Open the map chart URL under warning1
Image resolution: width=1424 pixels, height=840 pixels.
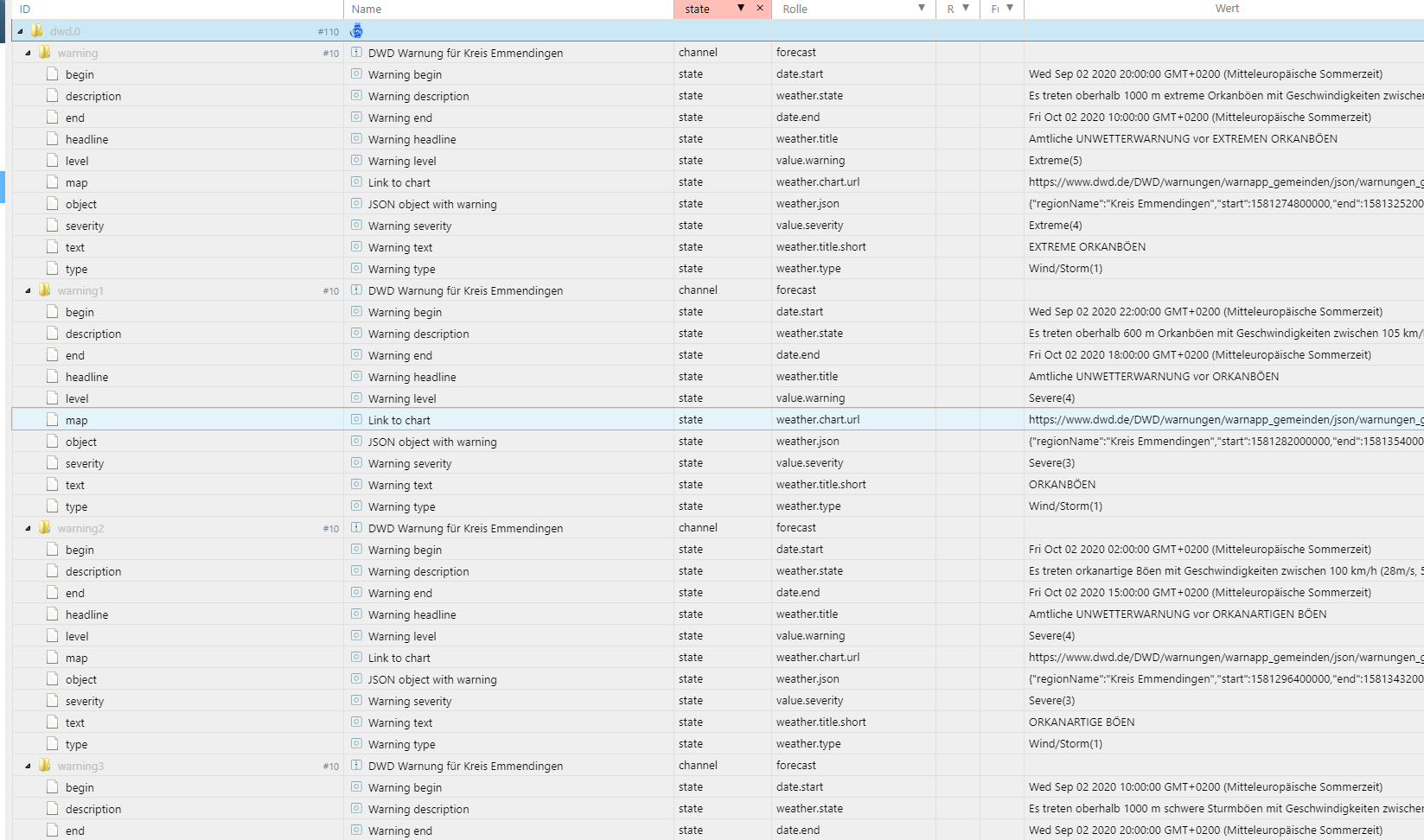1225,420
